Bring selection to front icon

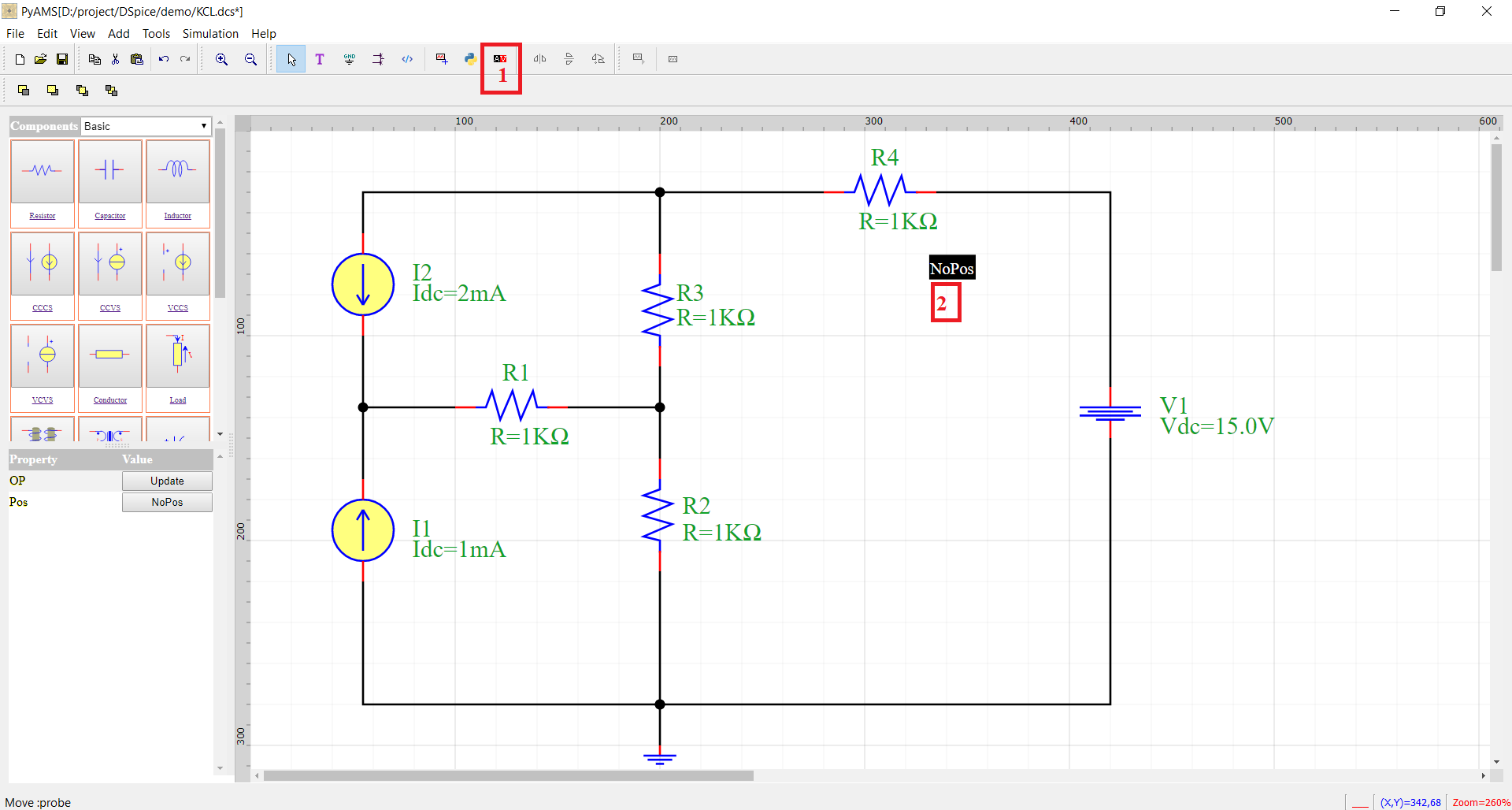(53, 91)
